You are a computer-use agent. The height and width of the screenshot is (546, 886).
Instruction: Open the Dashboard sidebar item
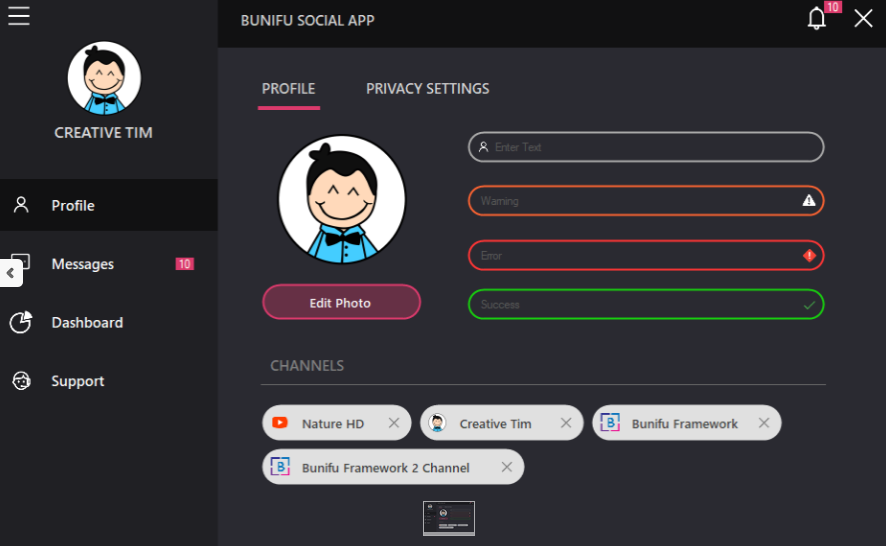tap(108, 323)
